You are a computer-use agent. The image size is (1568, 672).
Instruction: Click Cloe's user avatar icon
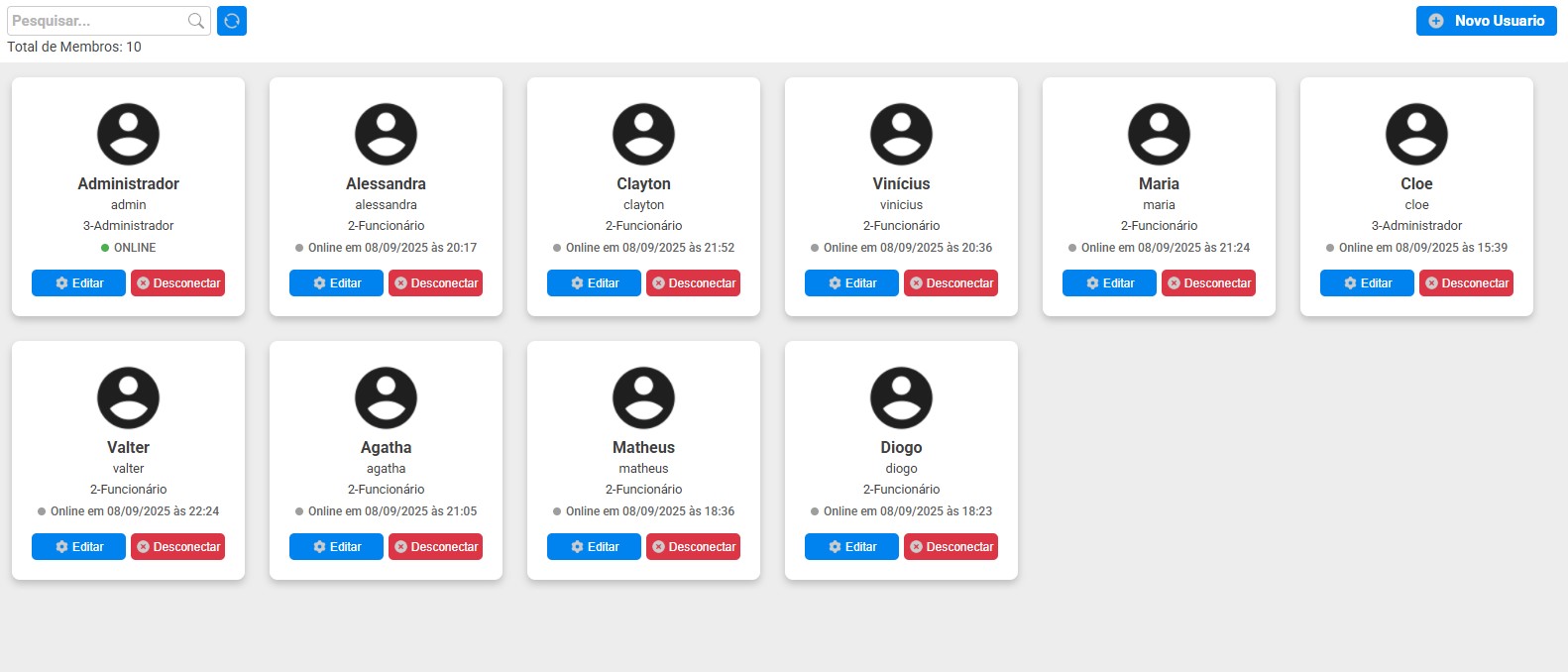(x=1416, y=134)
